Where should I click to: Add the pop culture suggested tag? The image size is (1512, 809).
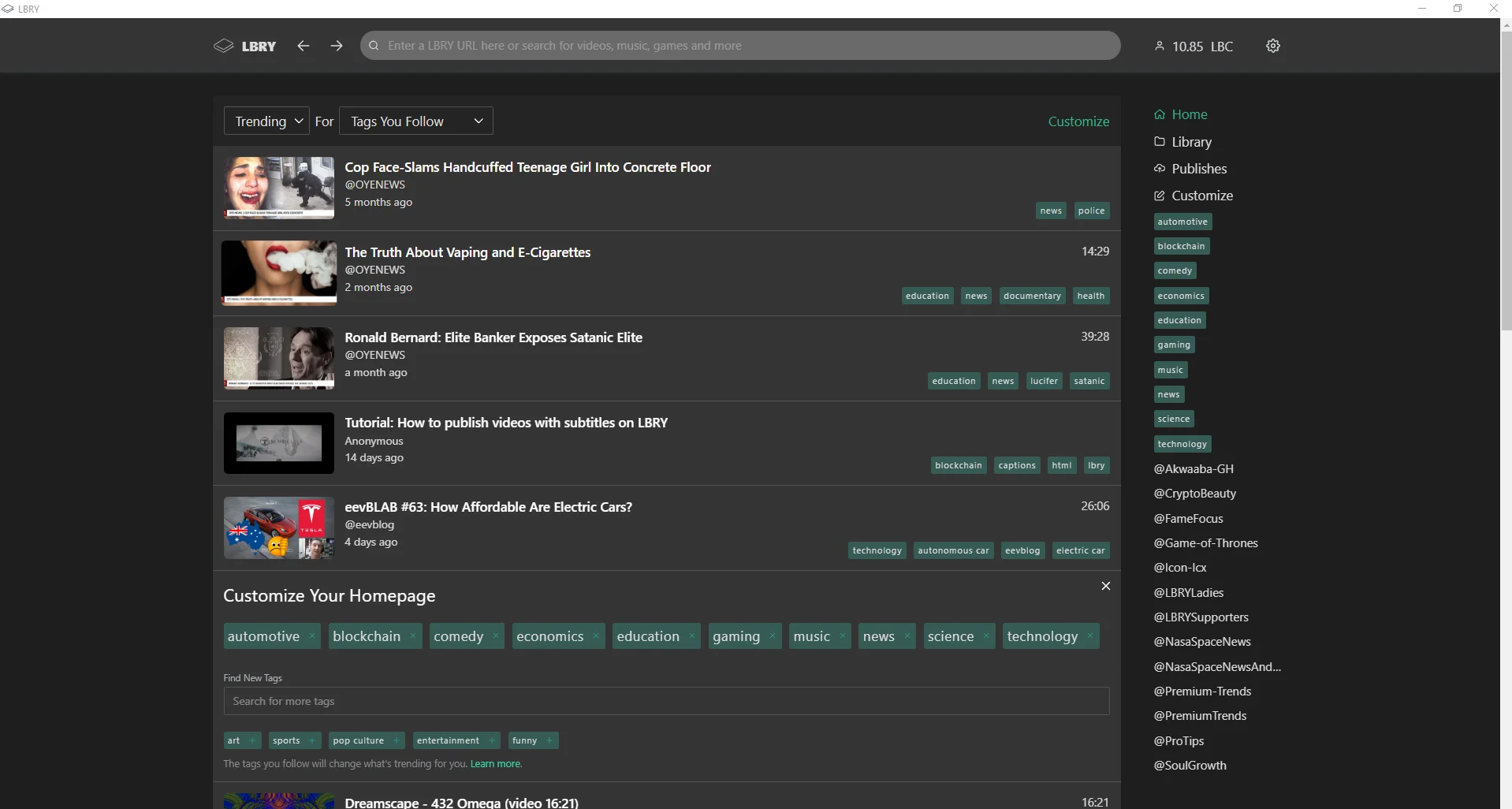coord(367,740)
